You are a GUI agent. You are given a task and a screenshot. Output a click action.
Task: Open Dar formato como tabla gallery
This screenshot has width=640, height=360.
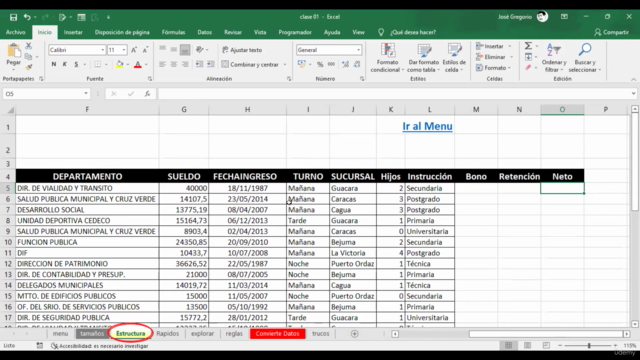click(423, 58)
